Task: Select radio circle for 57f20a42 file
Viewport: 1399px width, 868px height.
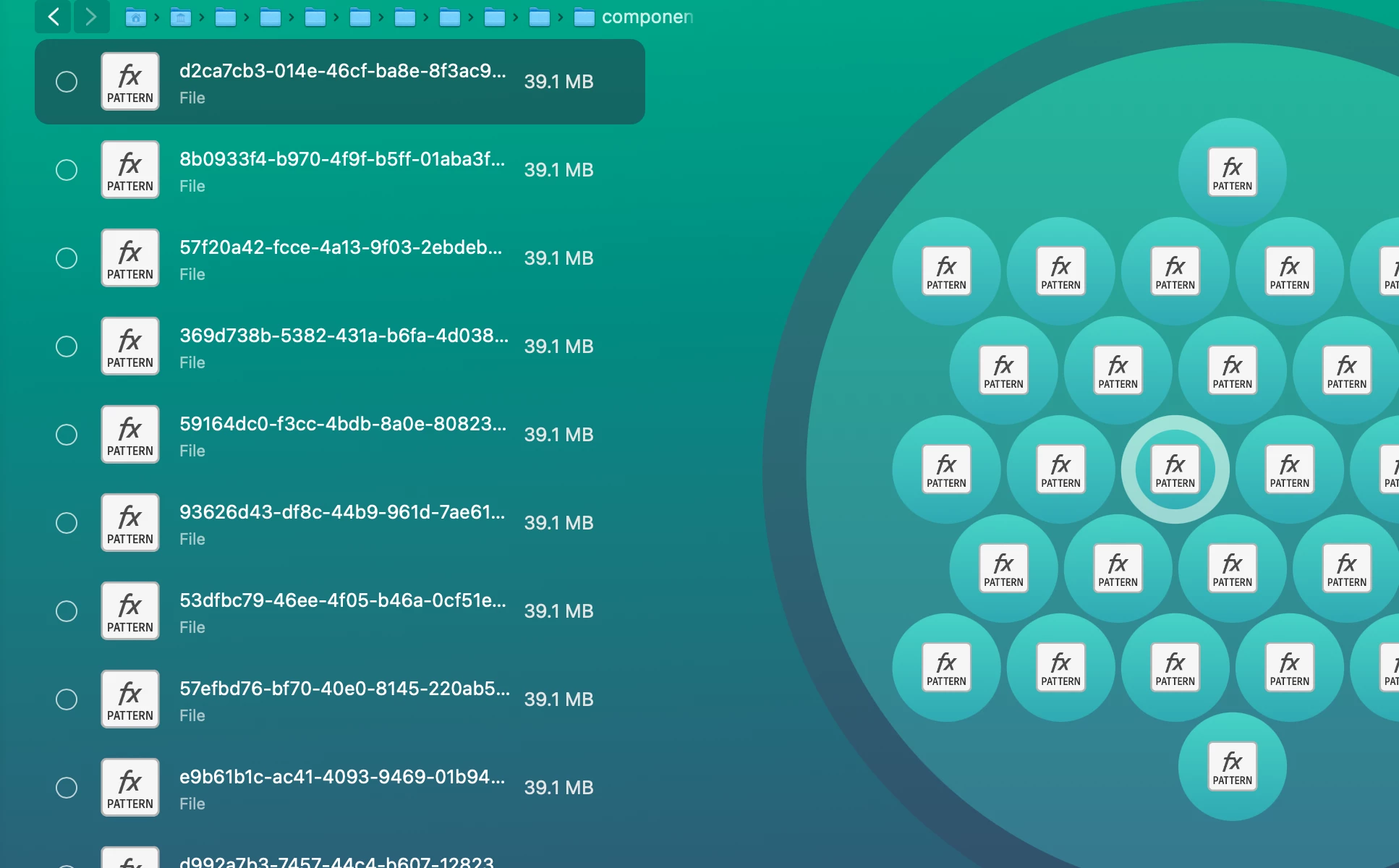Action: coord(67,258)
